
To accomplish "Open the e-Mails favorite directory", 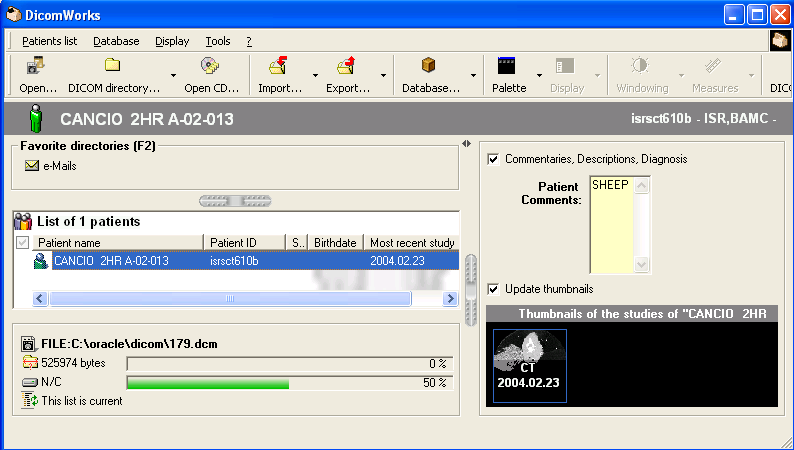I will [60, 166].
